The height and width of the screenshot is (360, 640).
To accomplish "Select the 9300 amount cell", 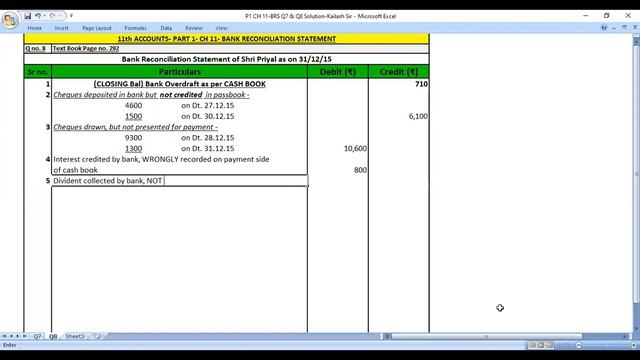I will pyautogui.click(x=133, y=138).
